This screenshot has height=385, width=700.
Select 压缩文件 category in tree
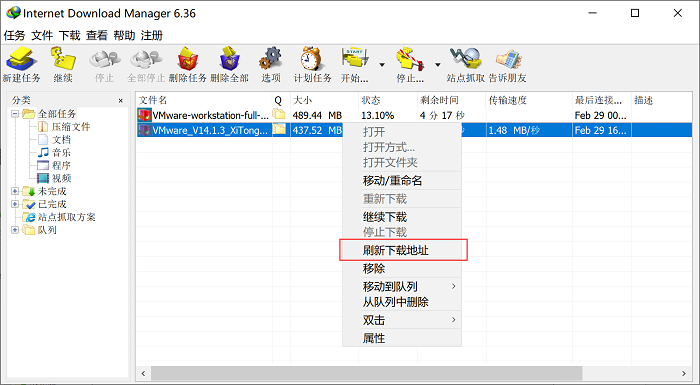click(x=71, y=127)
